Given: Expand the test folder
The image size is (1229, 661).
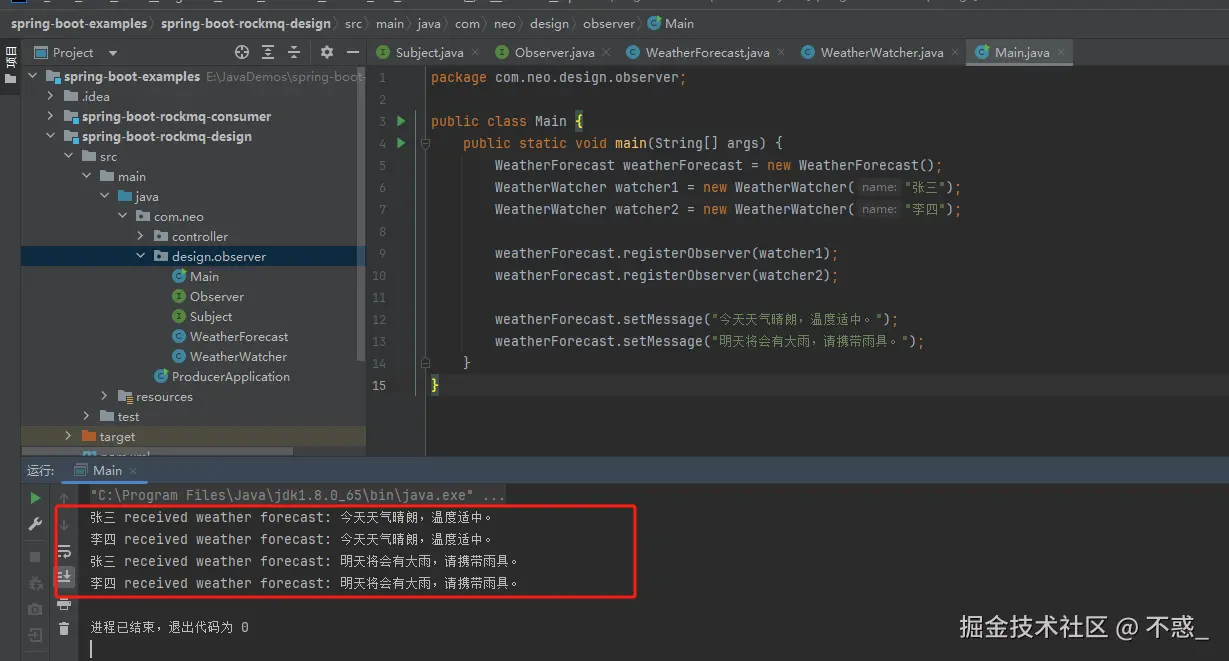Looking at the screenshot, I should pyautogui.click(x=87, y=417).
